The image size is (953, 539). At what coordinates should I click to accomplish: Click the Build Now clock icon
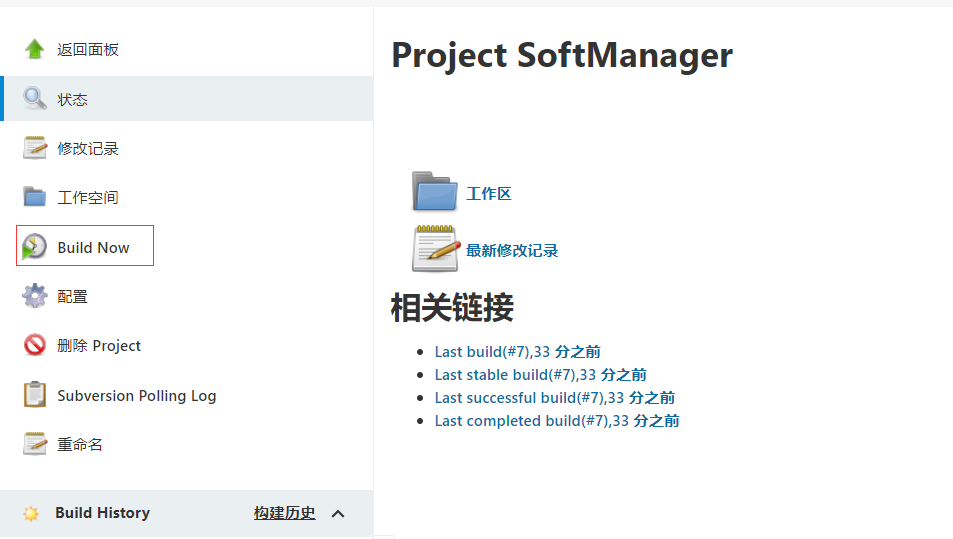34,247
